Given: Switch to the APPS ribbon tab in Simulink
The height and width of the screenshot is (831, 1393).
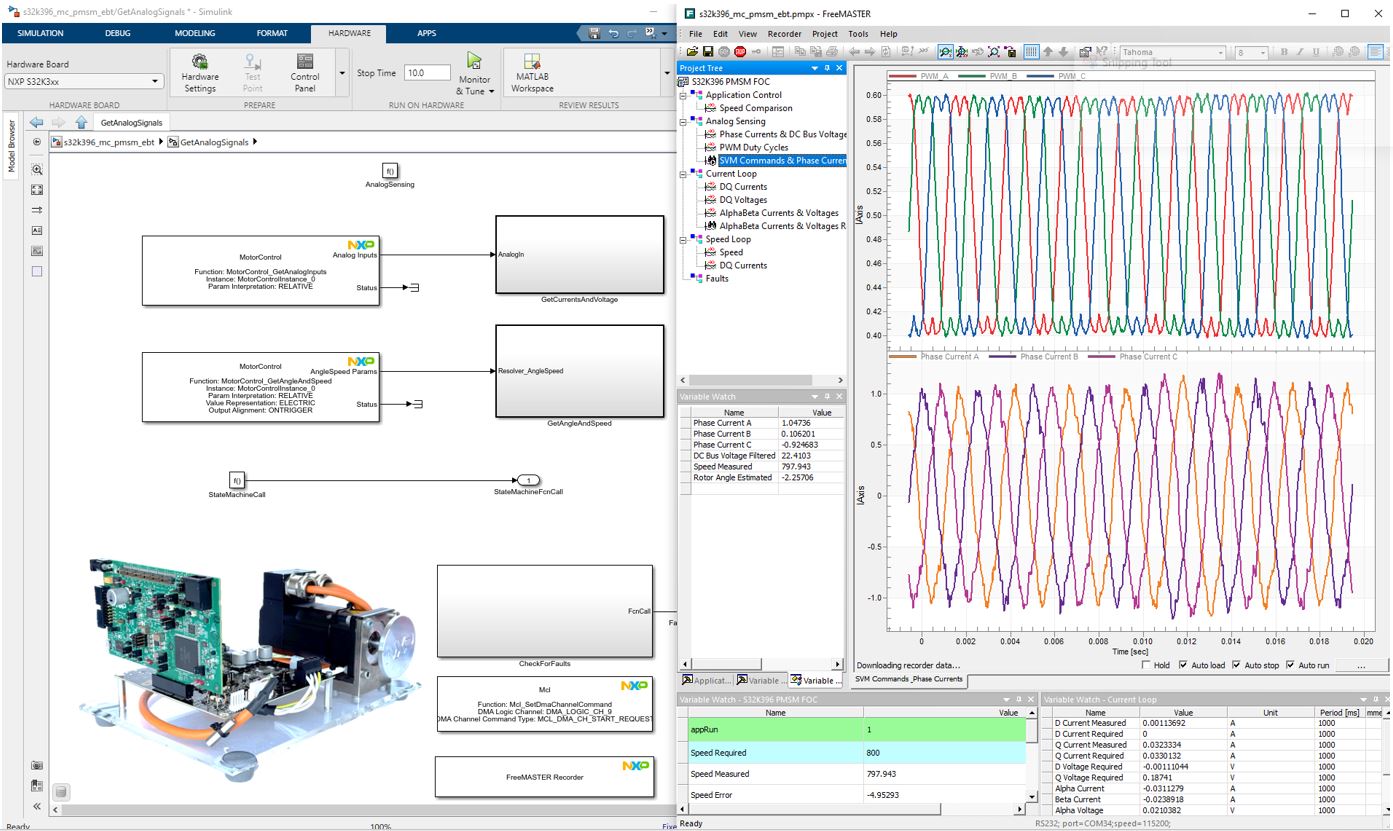Looking at the screenshot, I should (x=426, y=32).
